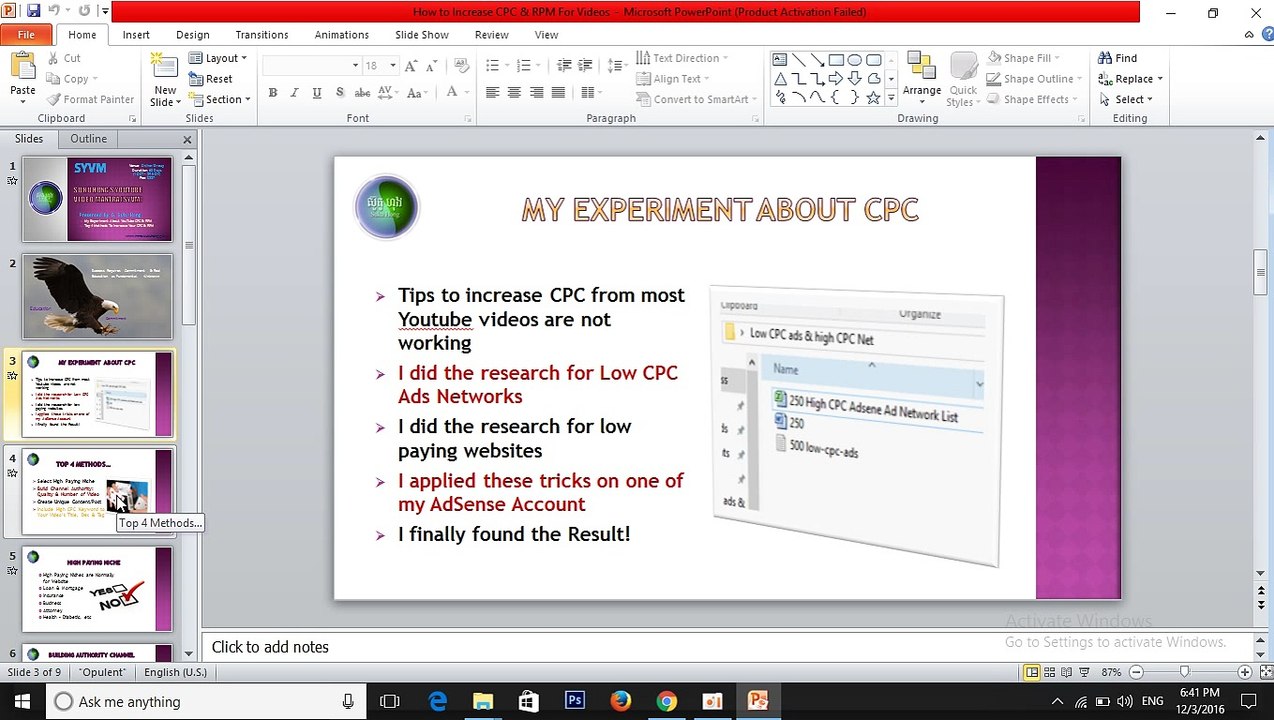Open the Change Case dropdown
The width and height of the screenshot is (1274, 720).
click(418, 93)
